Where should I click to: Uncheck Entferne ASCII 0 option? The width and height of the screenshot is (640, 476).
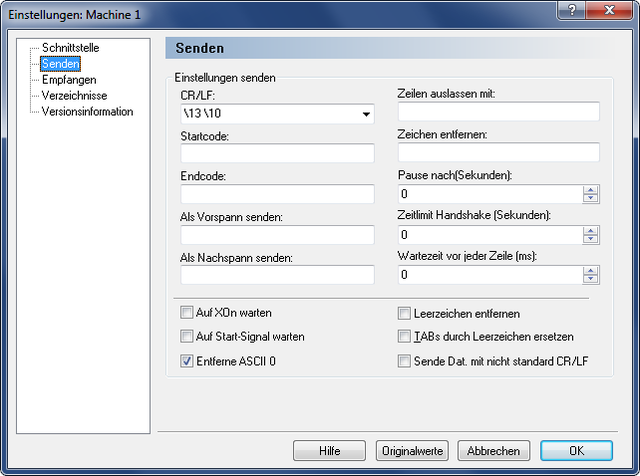pos(187,361)
